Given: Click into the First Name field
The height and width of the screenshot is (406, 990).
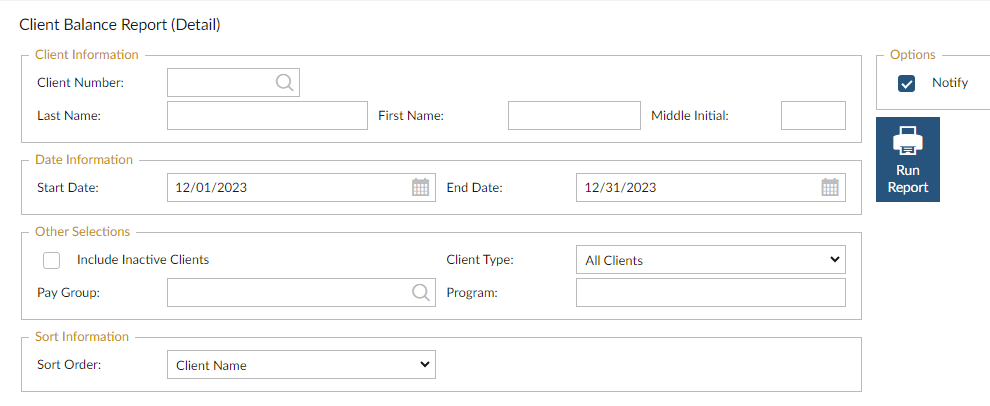Looking at the screenshot, I should pyautogui.click(x=574, y=116).
